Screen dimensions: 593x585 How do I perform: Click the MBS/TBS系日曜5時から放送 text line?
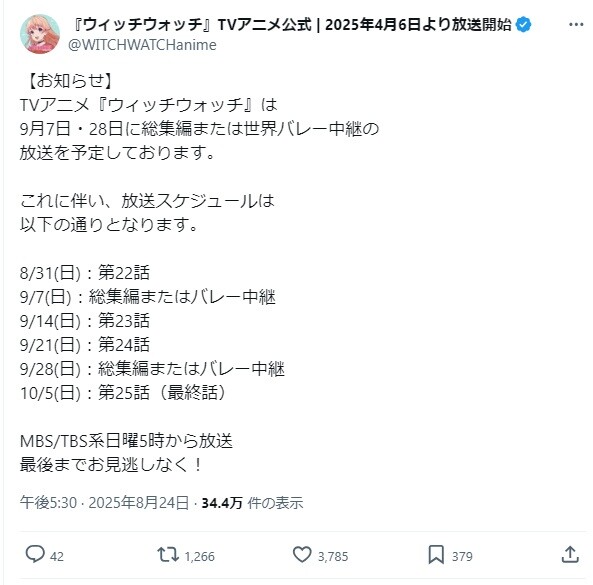(126, 441)
